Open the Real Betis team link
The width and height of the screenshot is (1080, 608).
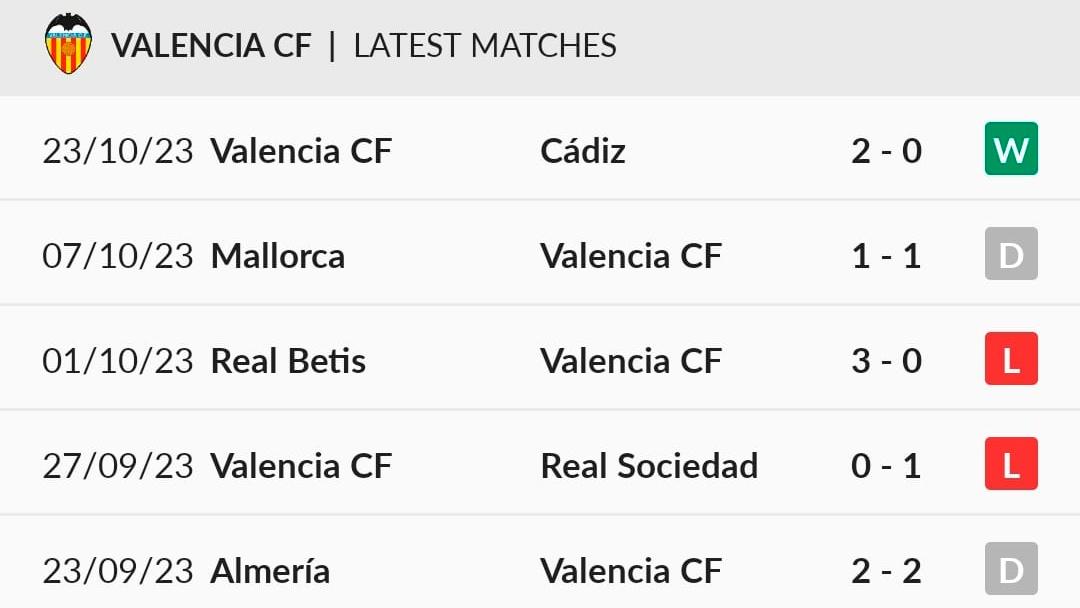[288, 361]
